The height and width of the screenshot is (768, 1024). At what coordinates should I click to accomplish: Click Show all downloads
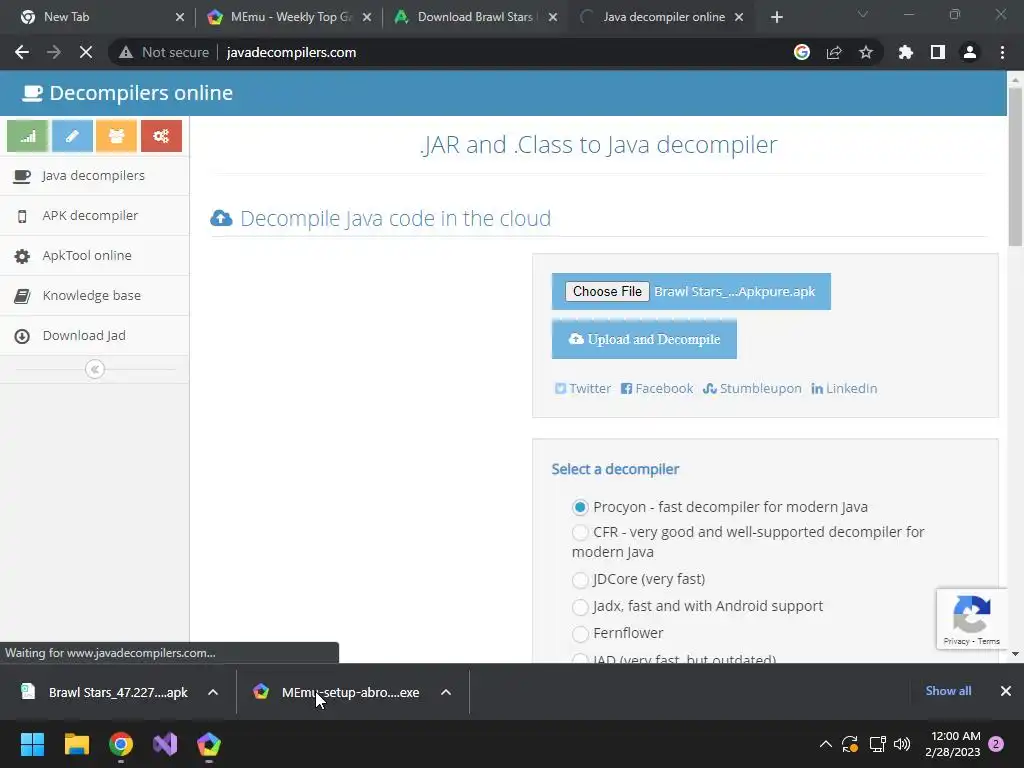tap(948, 691)
